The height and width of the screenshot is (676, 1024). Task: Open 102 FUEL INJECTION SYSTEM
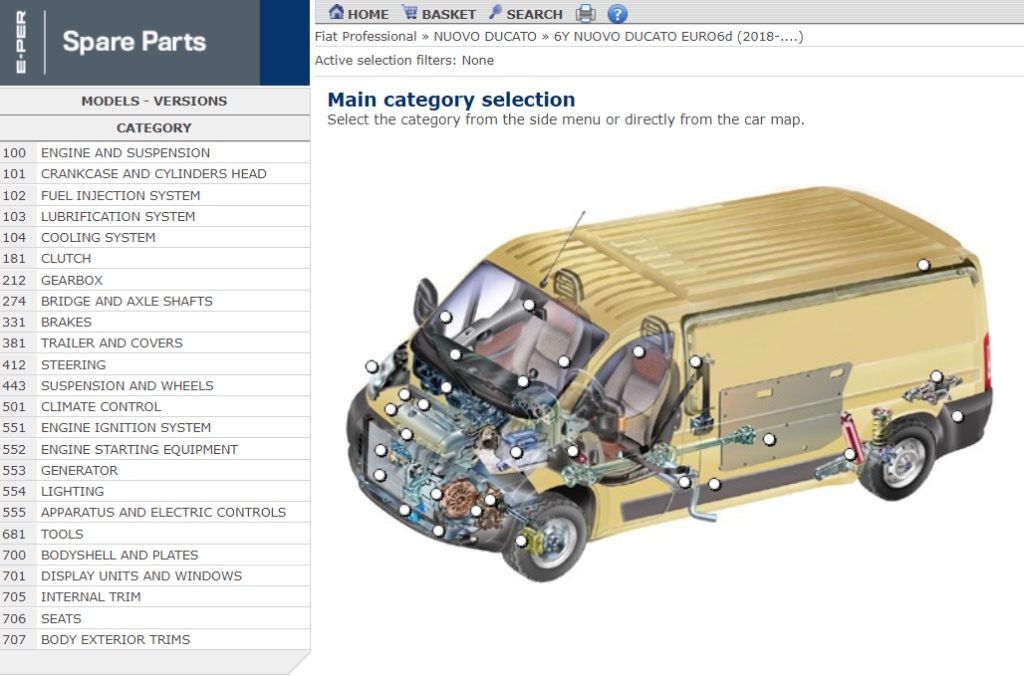[155, 195]
